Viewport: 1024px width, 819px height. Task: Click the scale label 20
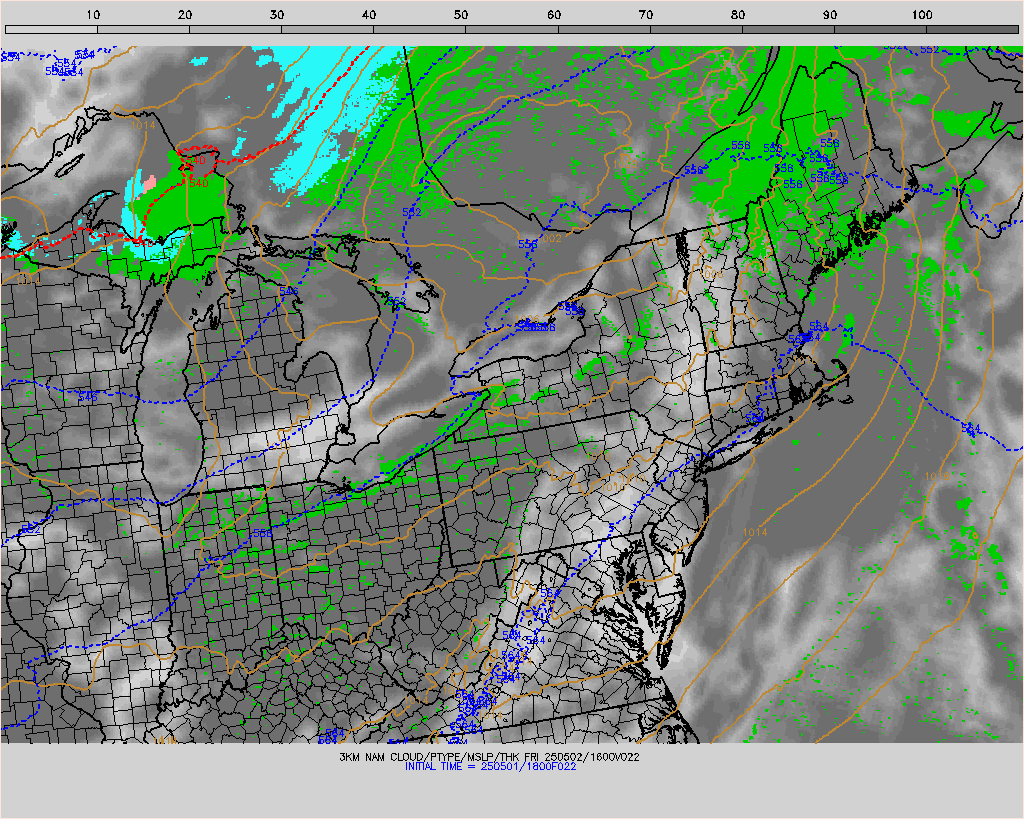click(x=185, y=14)
